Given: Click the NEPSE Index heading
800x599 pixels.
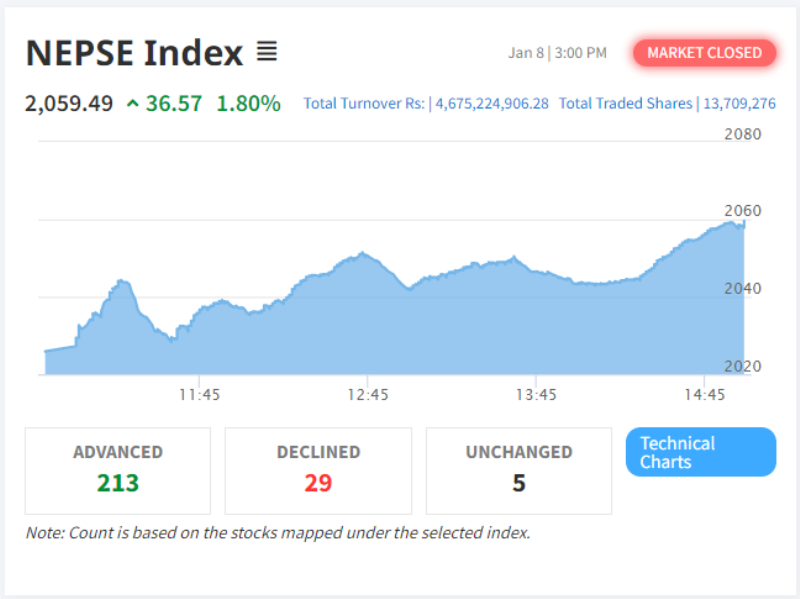Looking at the screenshot, I should point(135,53).
